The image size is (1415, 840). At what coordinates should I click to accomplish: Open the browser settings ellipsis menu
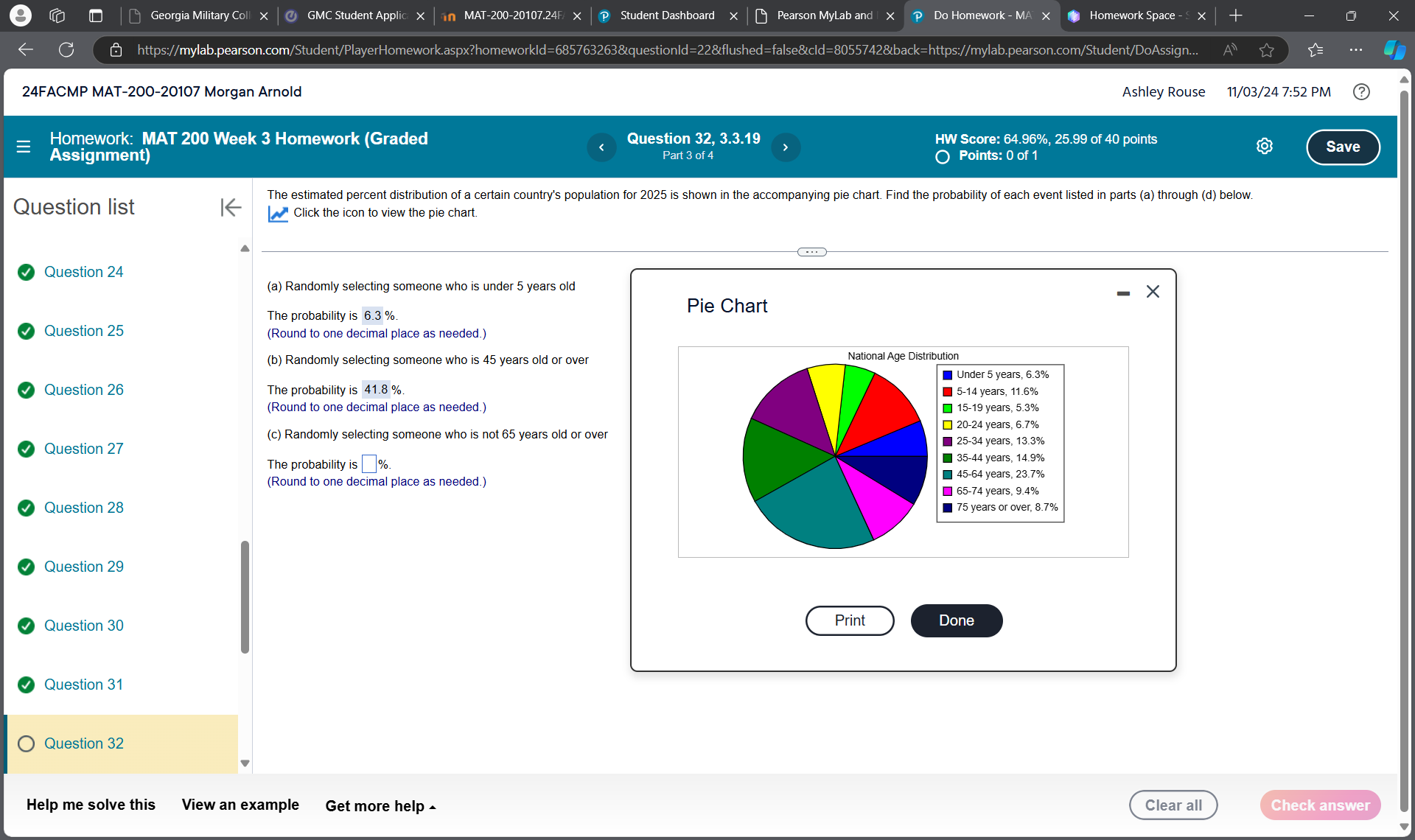tap(1355, 49)
